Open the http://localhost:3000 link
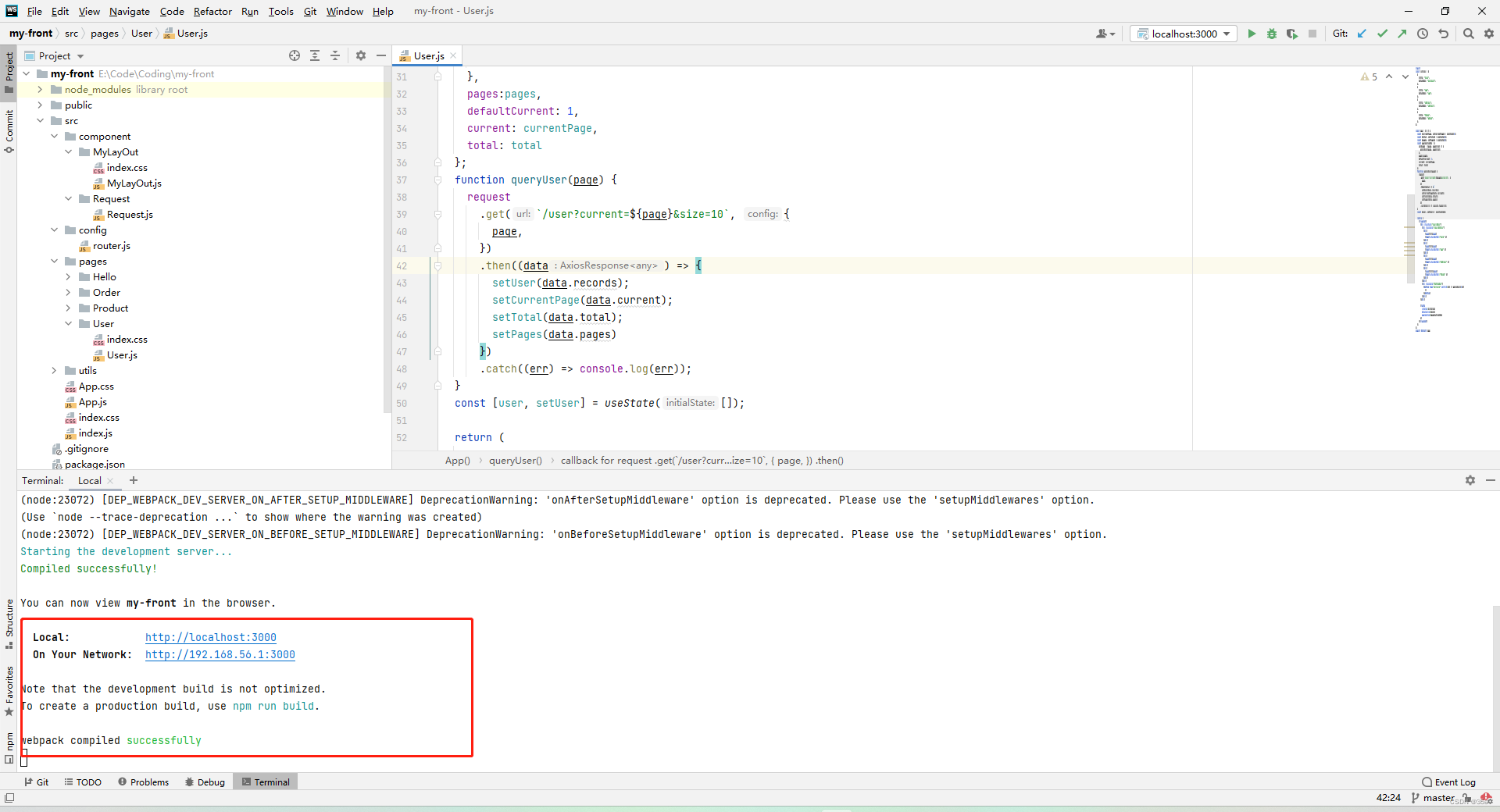The width and height of the screenshot is (1500, 812). click(x=211, y=638)
